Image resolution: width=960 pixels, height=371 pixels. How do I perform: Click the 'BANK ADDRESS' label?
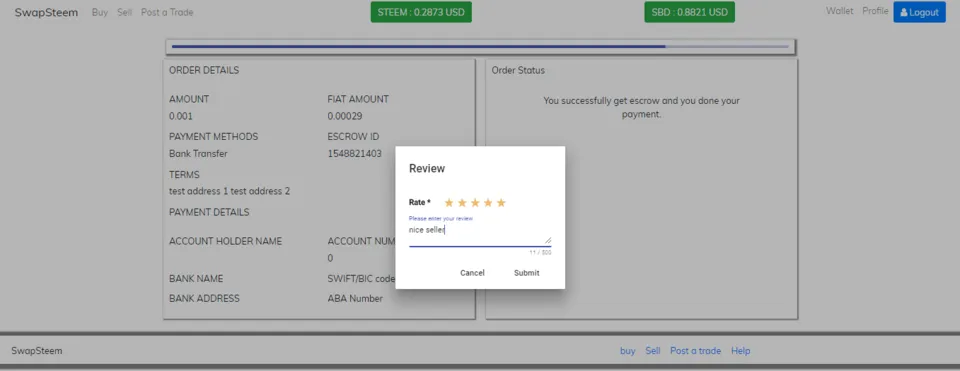pyautogui.click(x=204, y=299)
